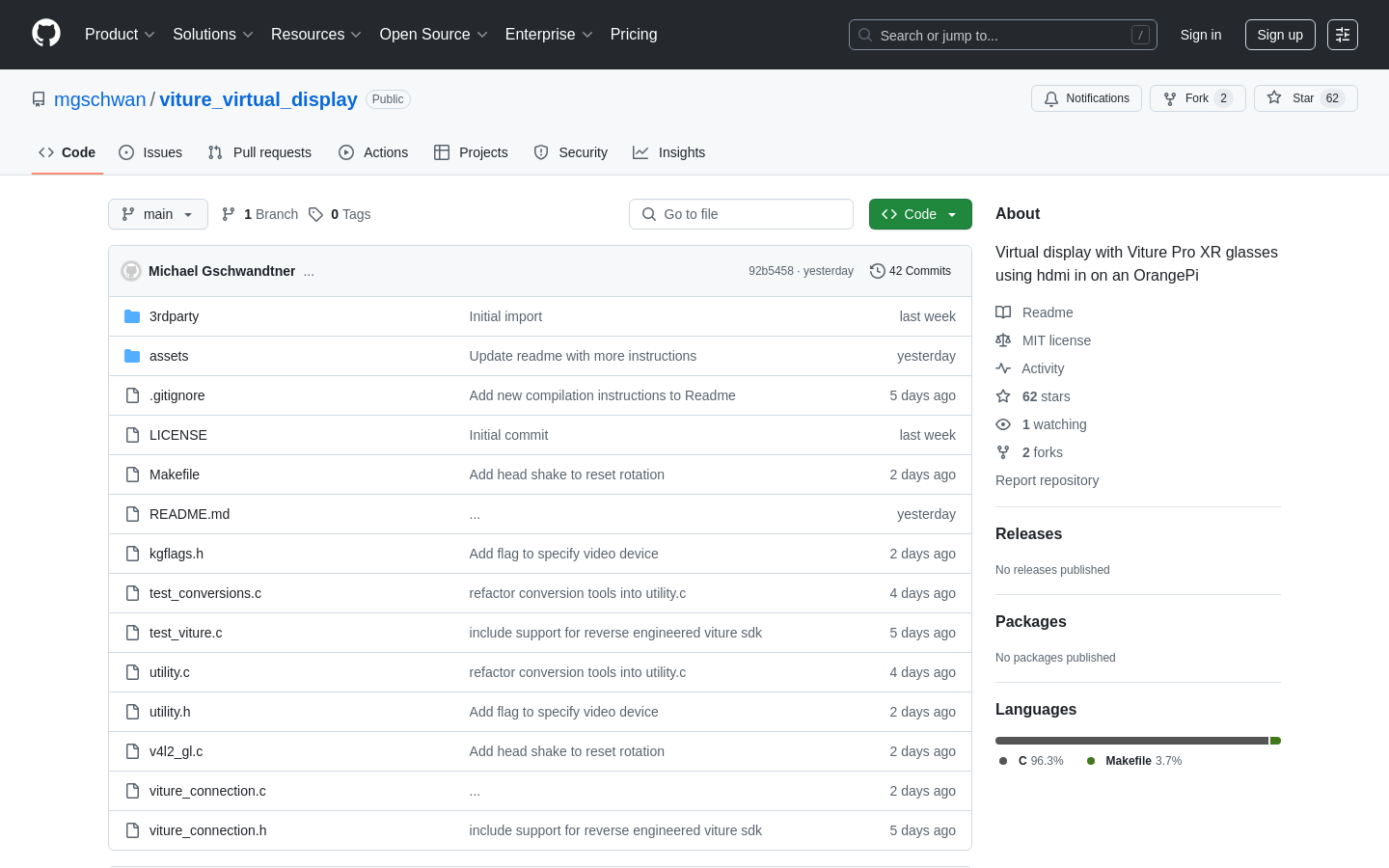Switch to the Insights tab

pos(668,152)
